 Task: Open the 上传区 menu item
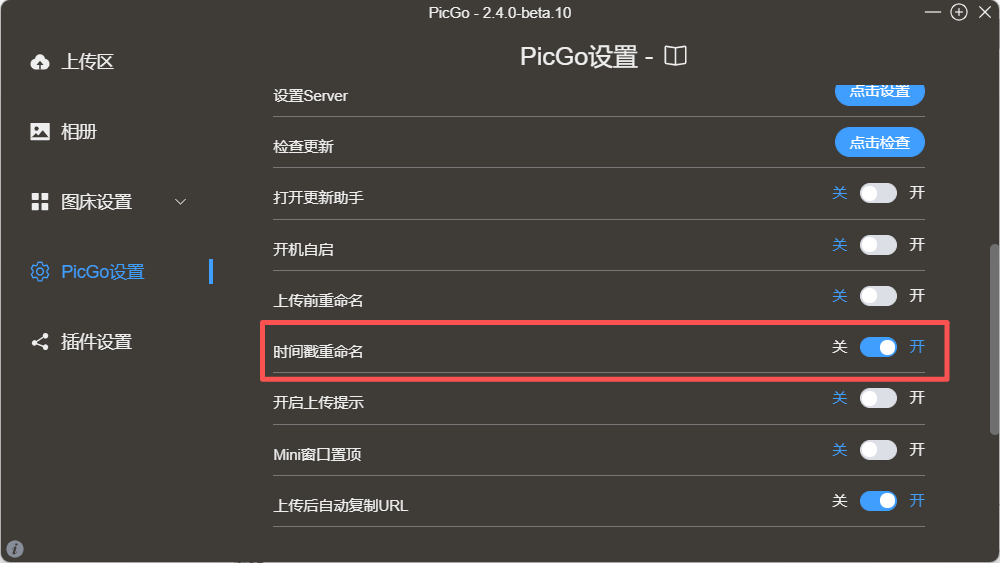pos(88,62)
